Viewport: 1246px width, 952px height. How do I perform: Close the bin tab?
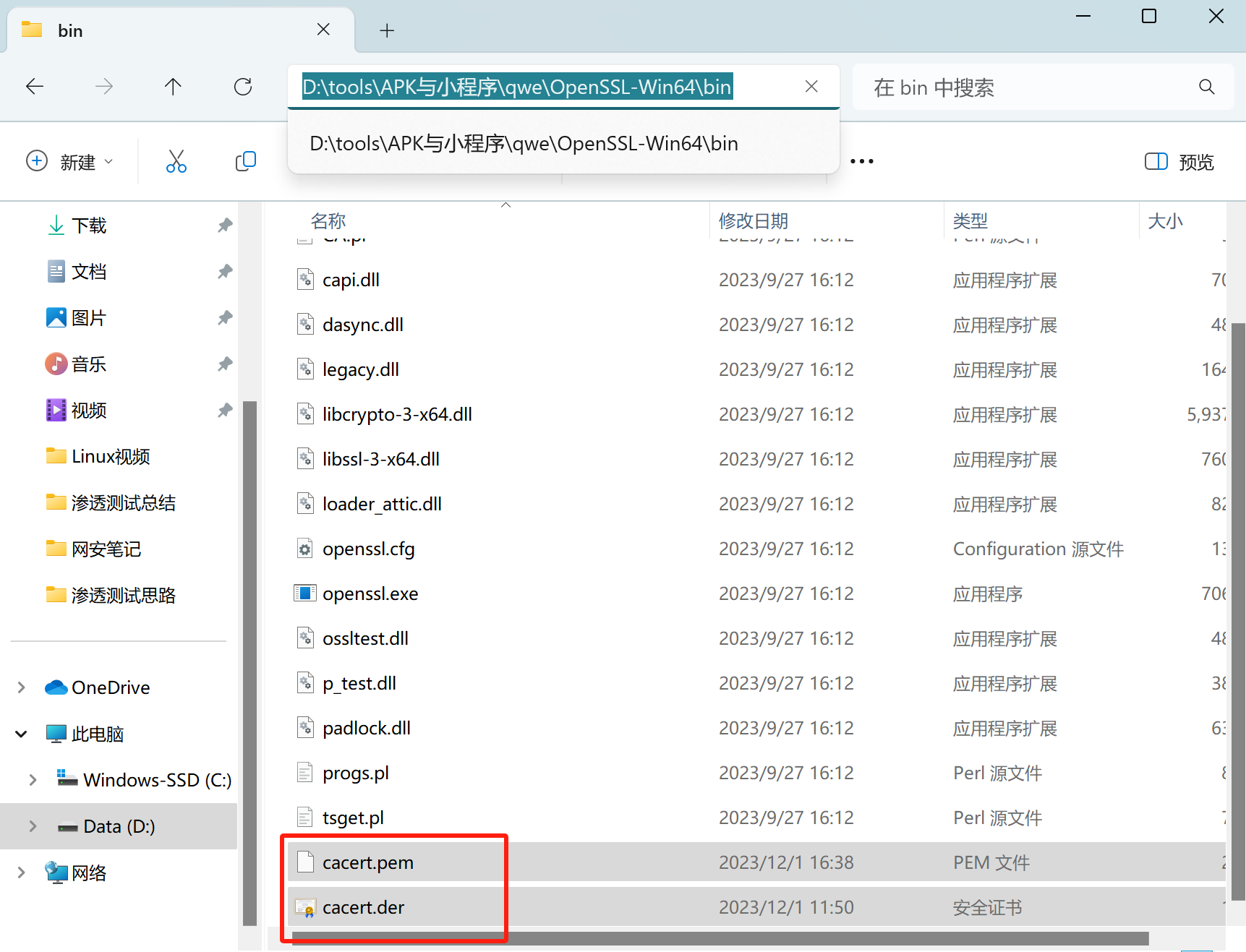323,30
